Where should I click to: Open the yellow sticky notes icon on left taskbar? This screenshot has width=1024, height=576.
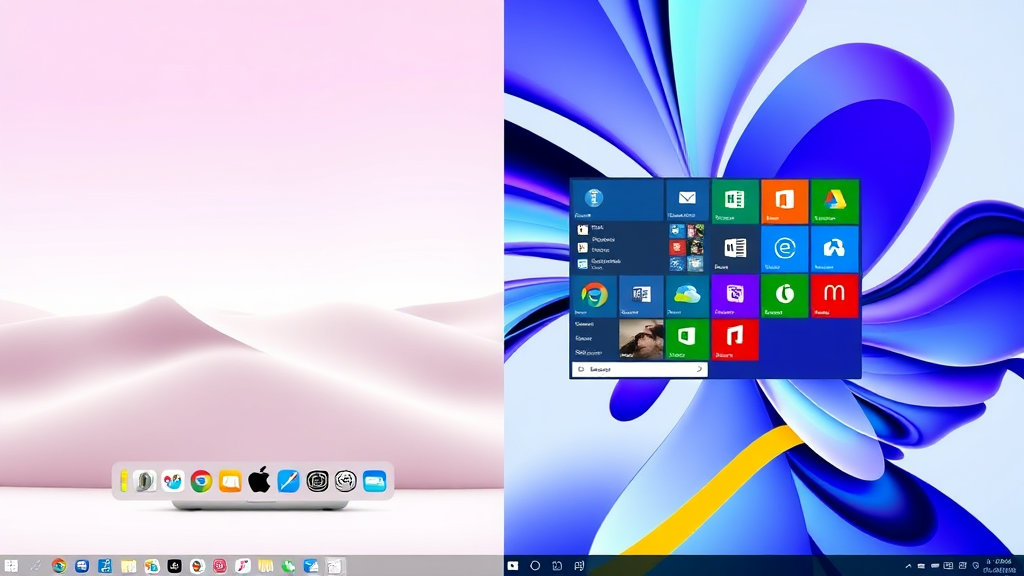click(x=129, y=566)
